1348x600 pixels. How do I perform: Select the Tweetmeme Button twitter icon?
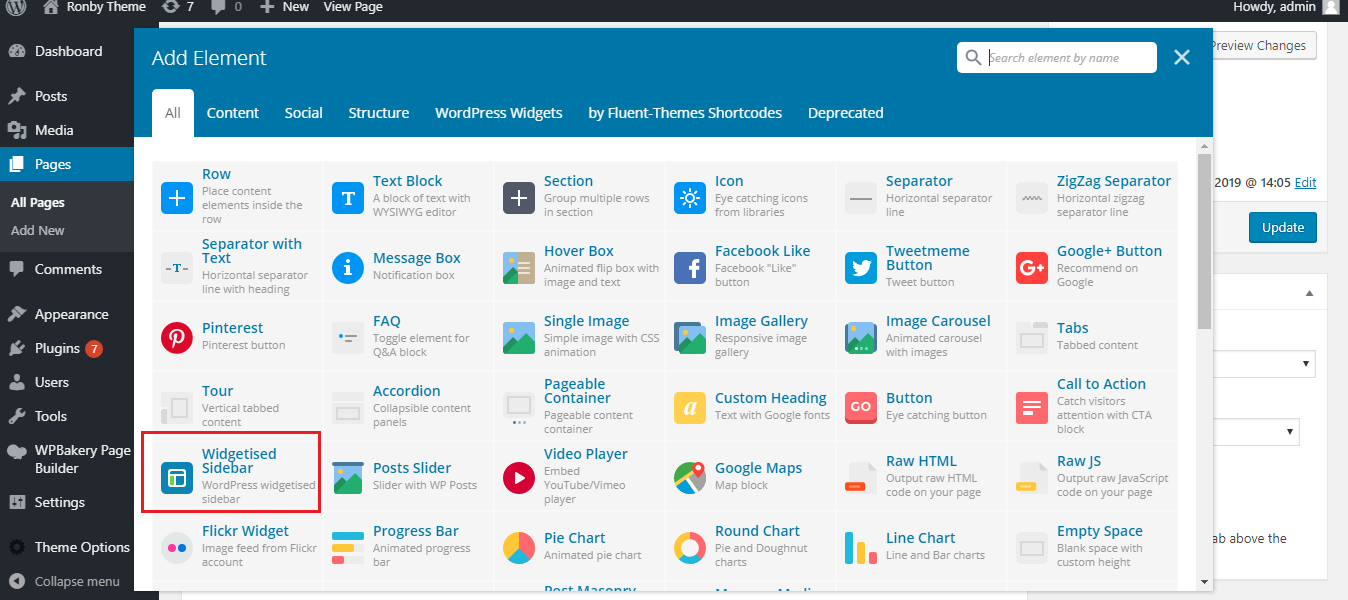pyautogui.click(x=861, y=268)
